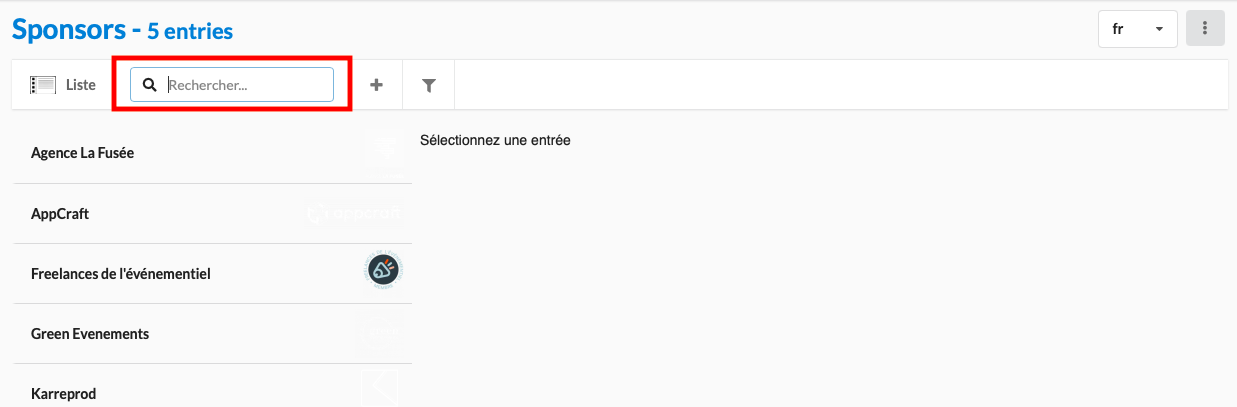Click the magnifying glass search icon
The height and width of the screenshot is (407, 1237).
pyautogui.click(x=150, y=85)
